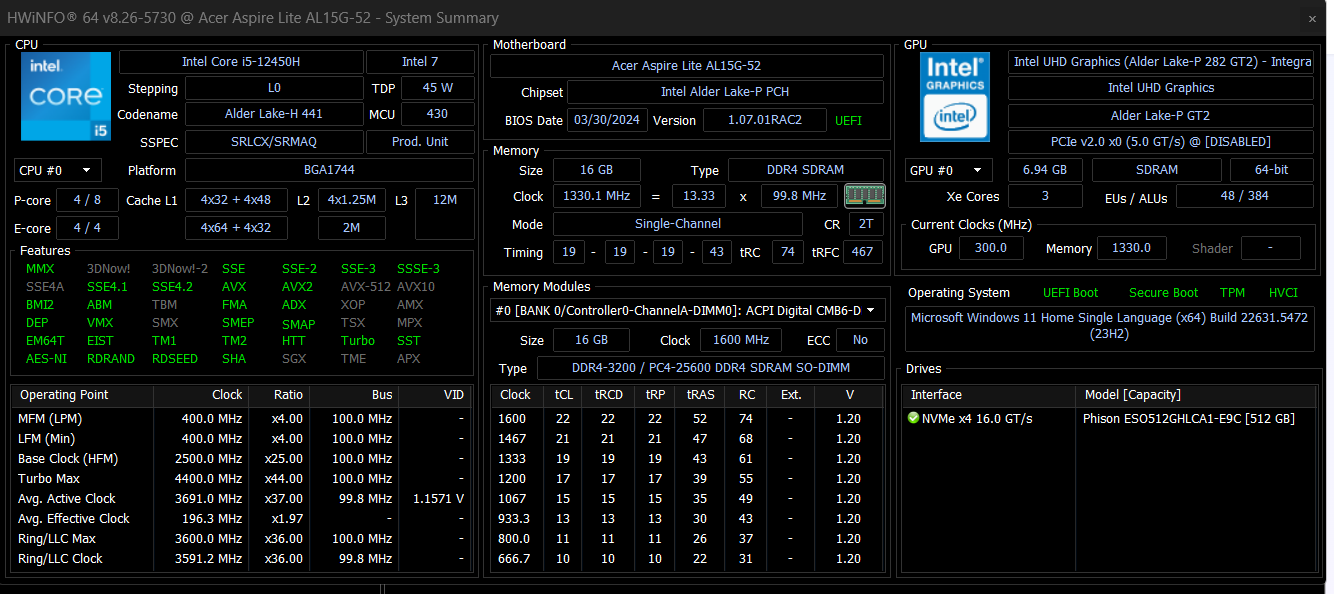
Task: Click the SRLCX/SRMAQ SSPEC value
Action: [x=274, y=142]
